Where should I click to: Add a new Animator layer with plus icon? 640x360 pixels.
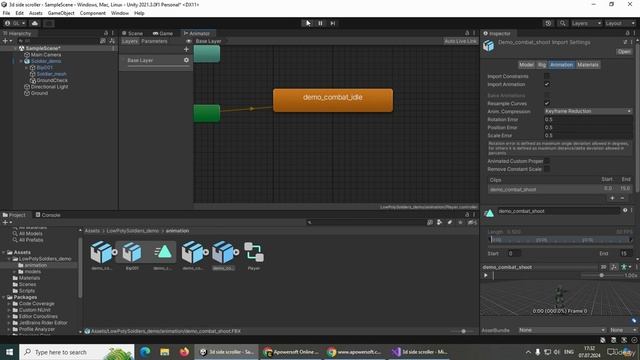186,49
